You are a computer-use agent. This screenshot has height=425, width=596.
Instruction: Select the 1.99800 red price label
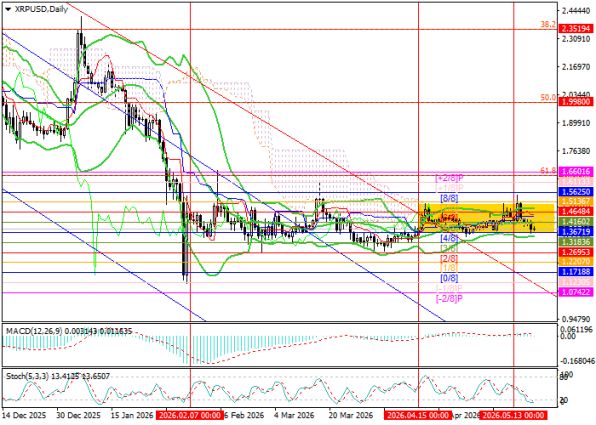tap(576, 101)
